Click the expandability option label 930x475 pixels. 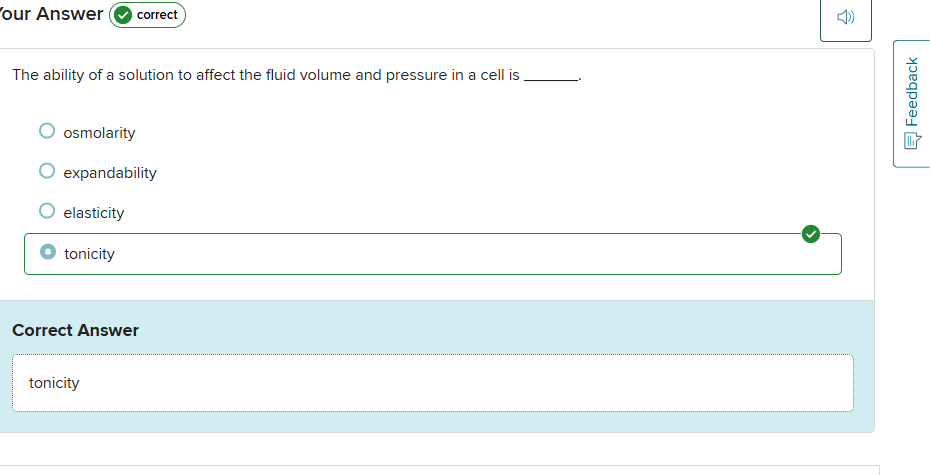[x=110, y=173]
